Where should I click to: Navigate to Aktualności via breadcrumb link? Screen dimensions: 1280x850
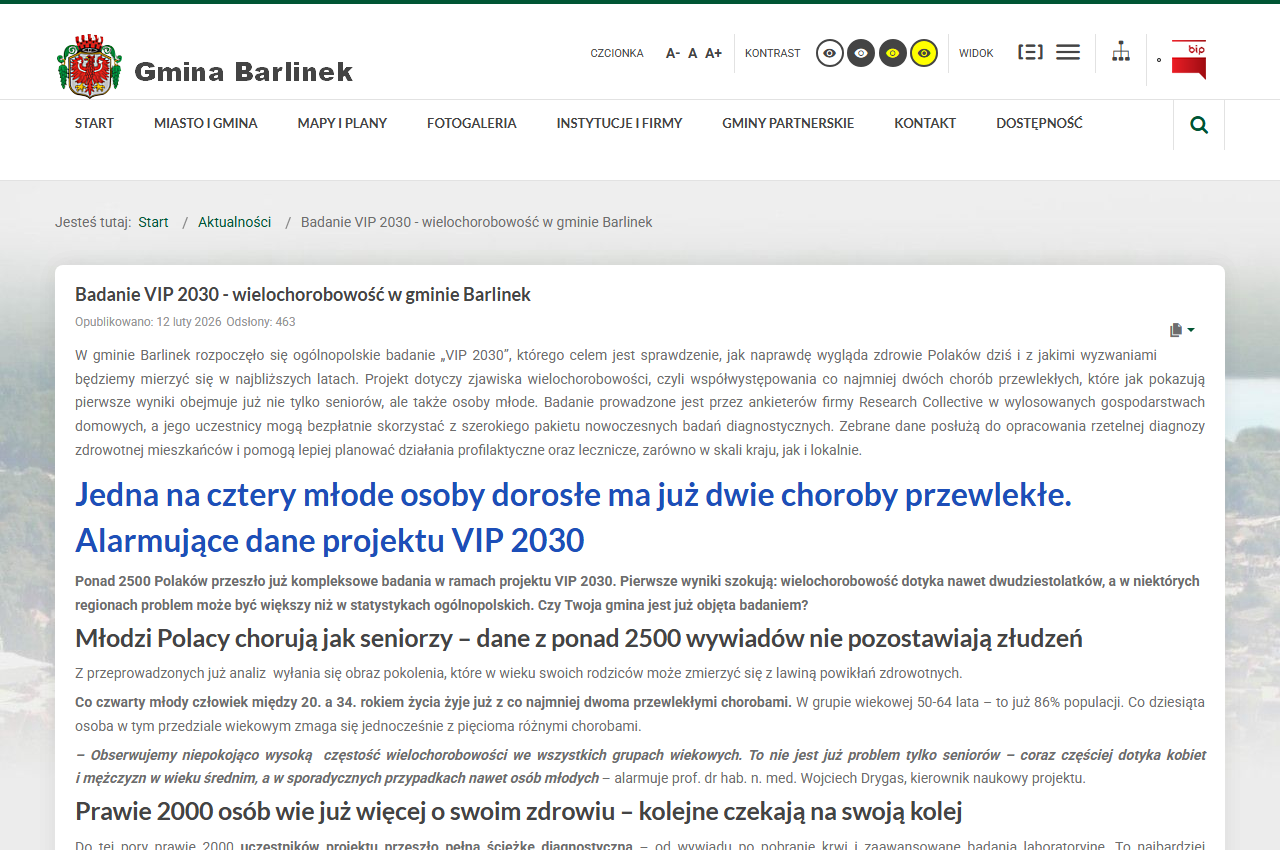tap(234, 221)
